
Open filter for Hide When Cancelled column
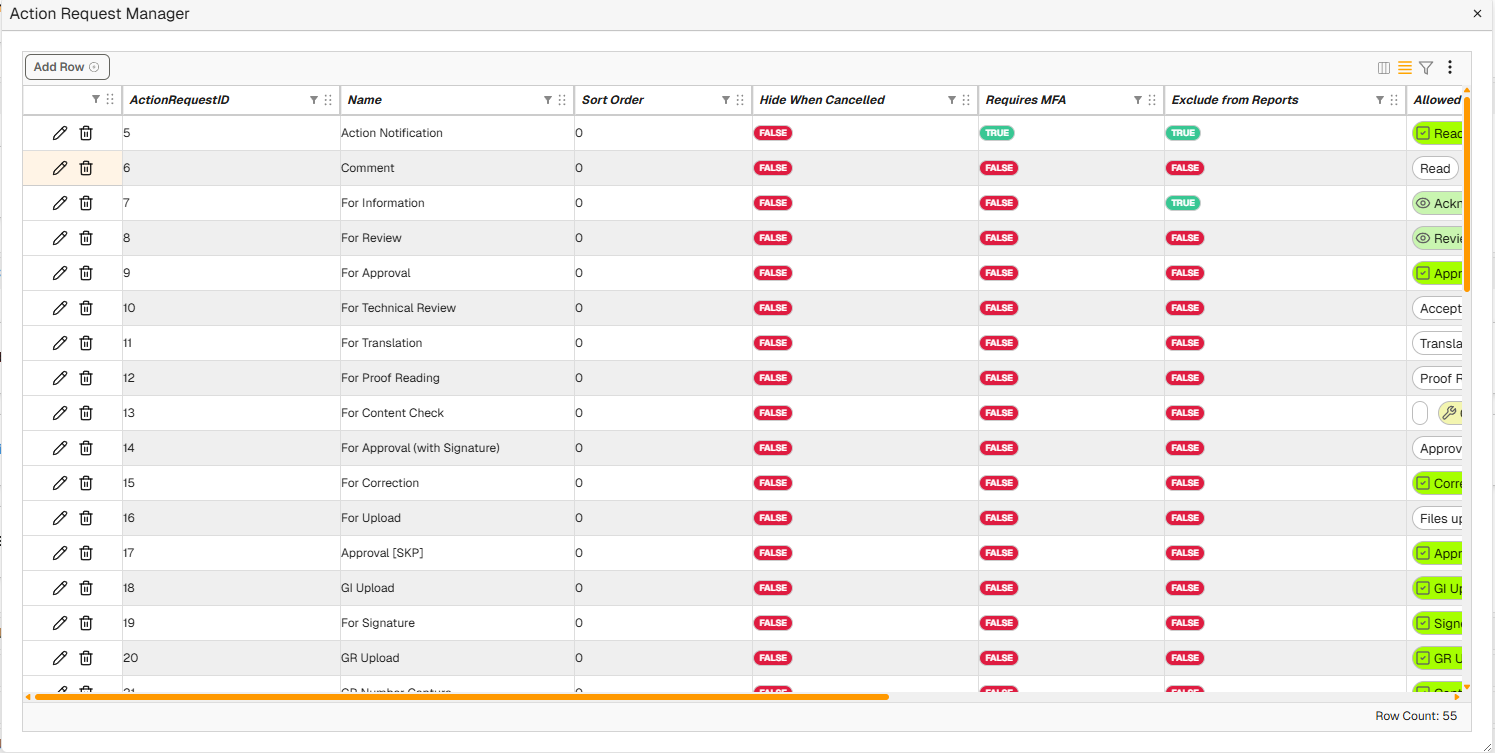click(x=952, y=100)
